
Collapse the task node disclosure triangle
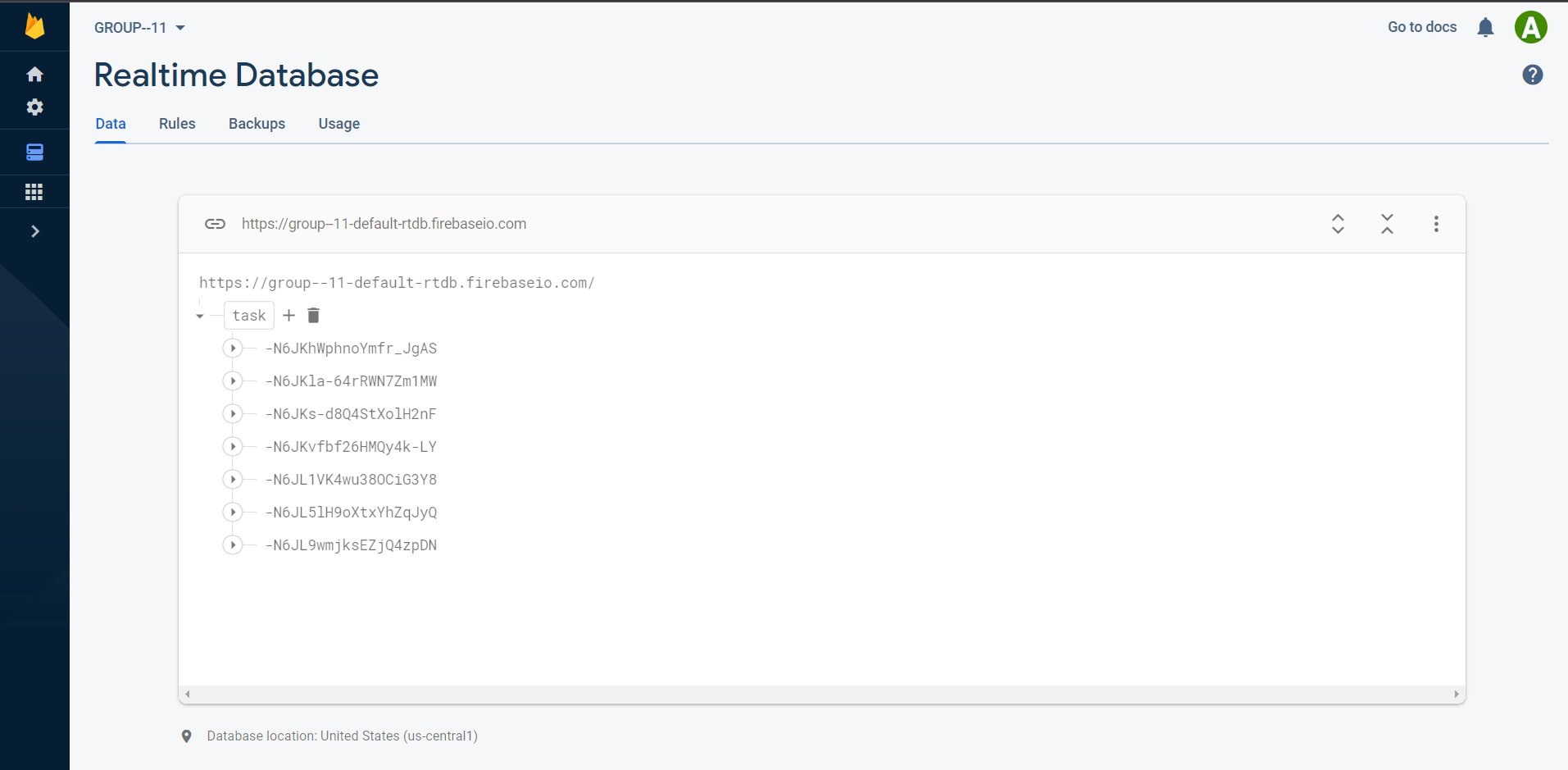coord(200,315)
